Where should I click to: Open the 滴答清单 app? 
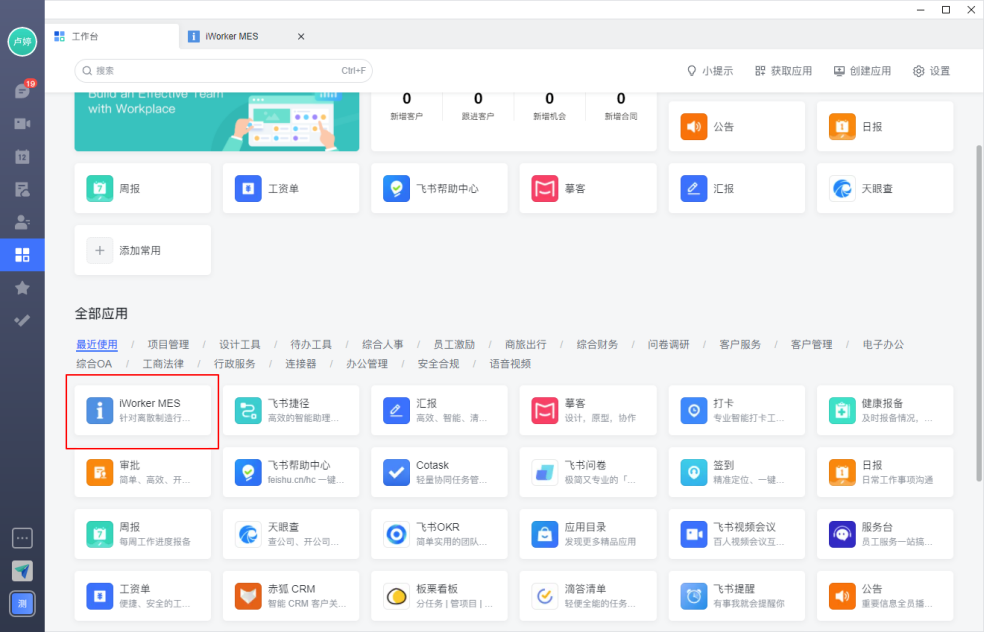[588, 596]
